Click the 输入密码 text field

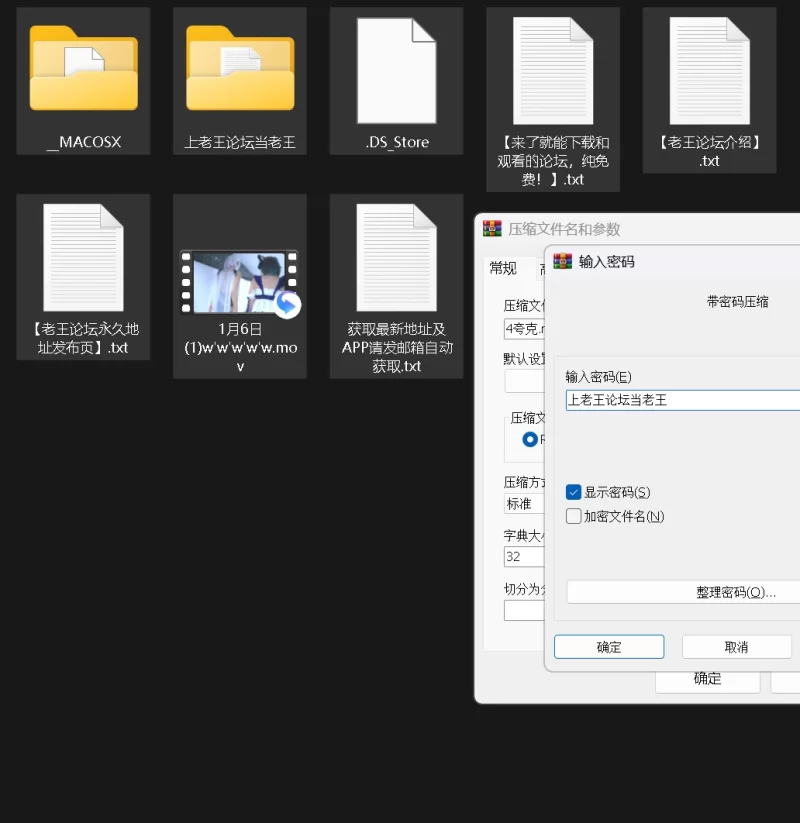(x=682, y=400)
